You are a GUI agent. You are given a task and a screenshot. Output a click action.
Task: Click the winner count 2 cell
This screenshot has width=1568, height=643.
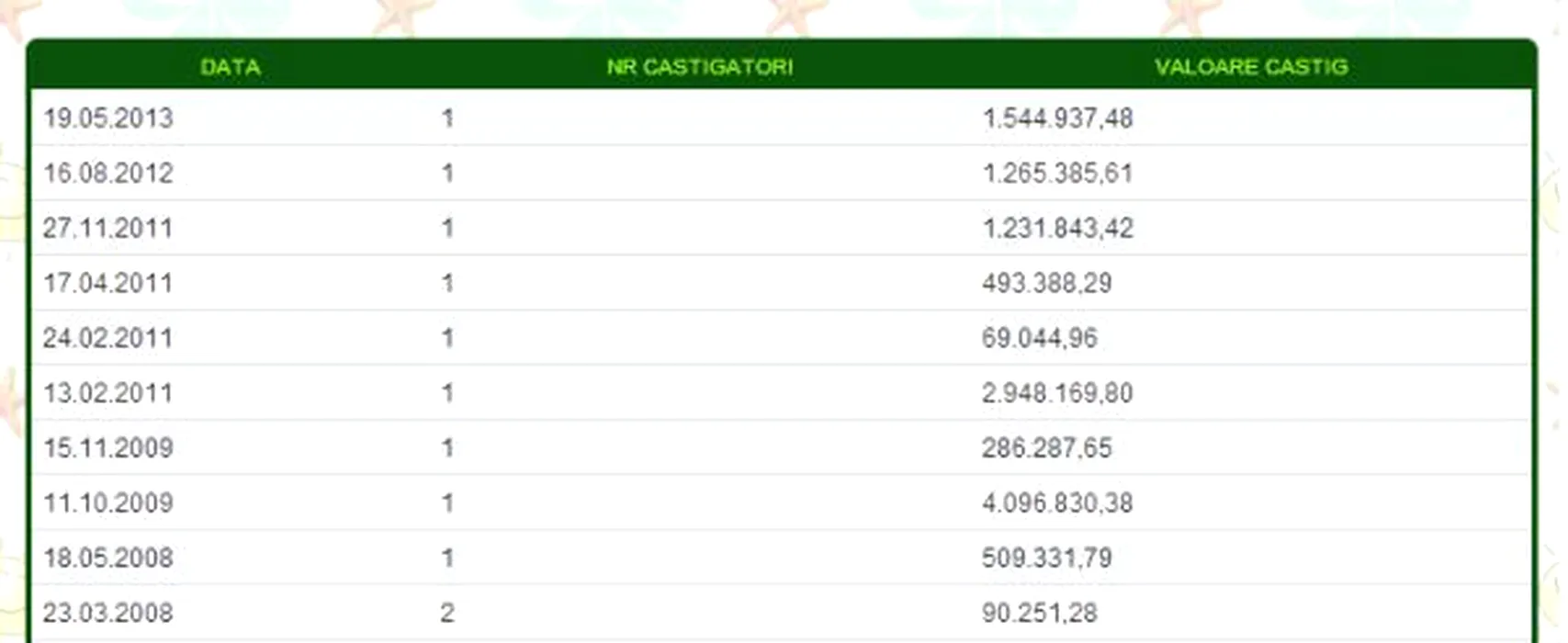point(447,613)
